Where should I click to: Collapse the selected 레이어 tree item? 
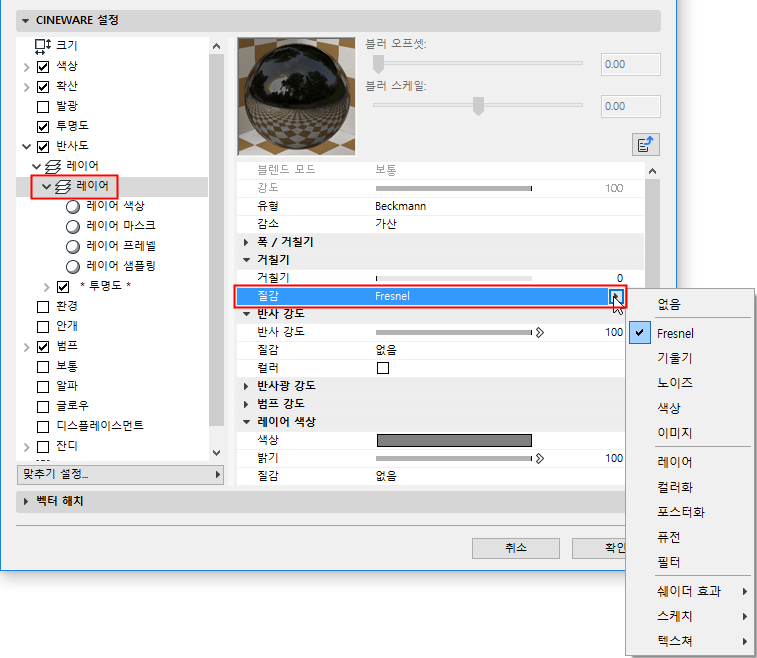[x=46, y=186]
